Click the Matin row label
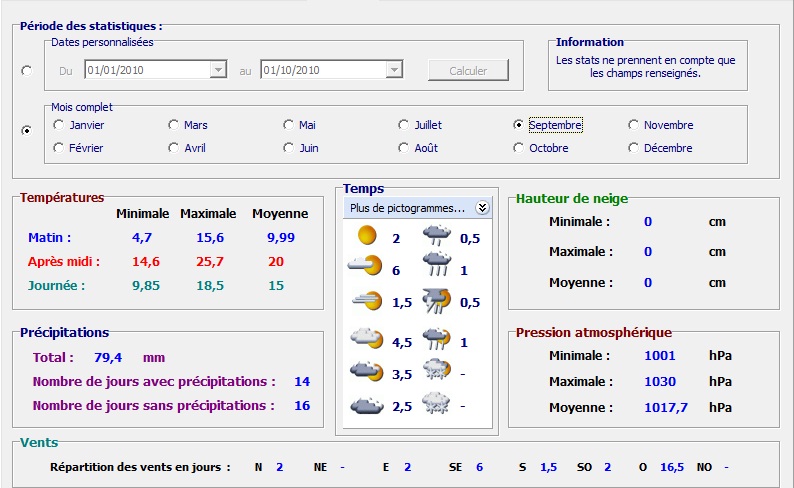 coord(50,237)
